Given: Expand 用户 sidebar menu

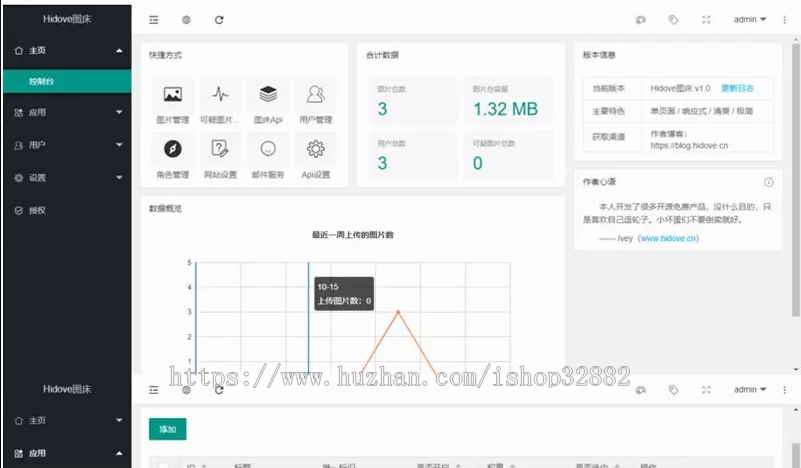Looking at the screenshot, I should pos(119,145).
